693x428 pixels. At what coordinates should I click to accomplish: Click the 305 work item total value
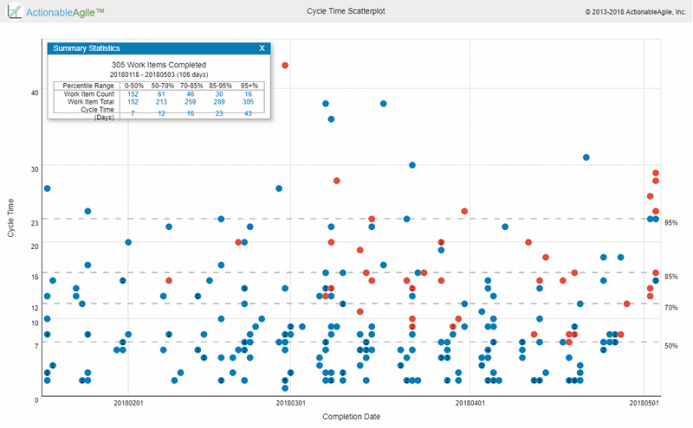[x=248, y=102]
